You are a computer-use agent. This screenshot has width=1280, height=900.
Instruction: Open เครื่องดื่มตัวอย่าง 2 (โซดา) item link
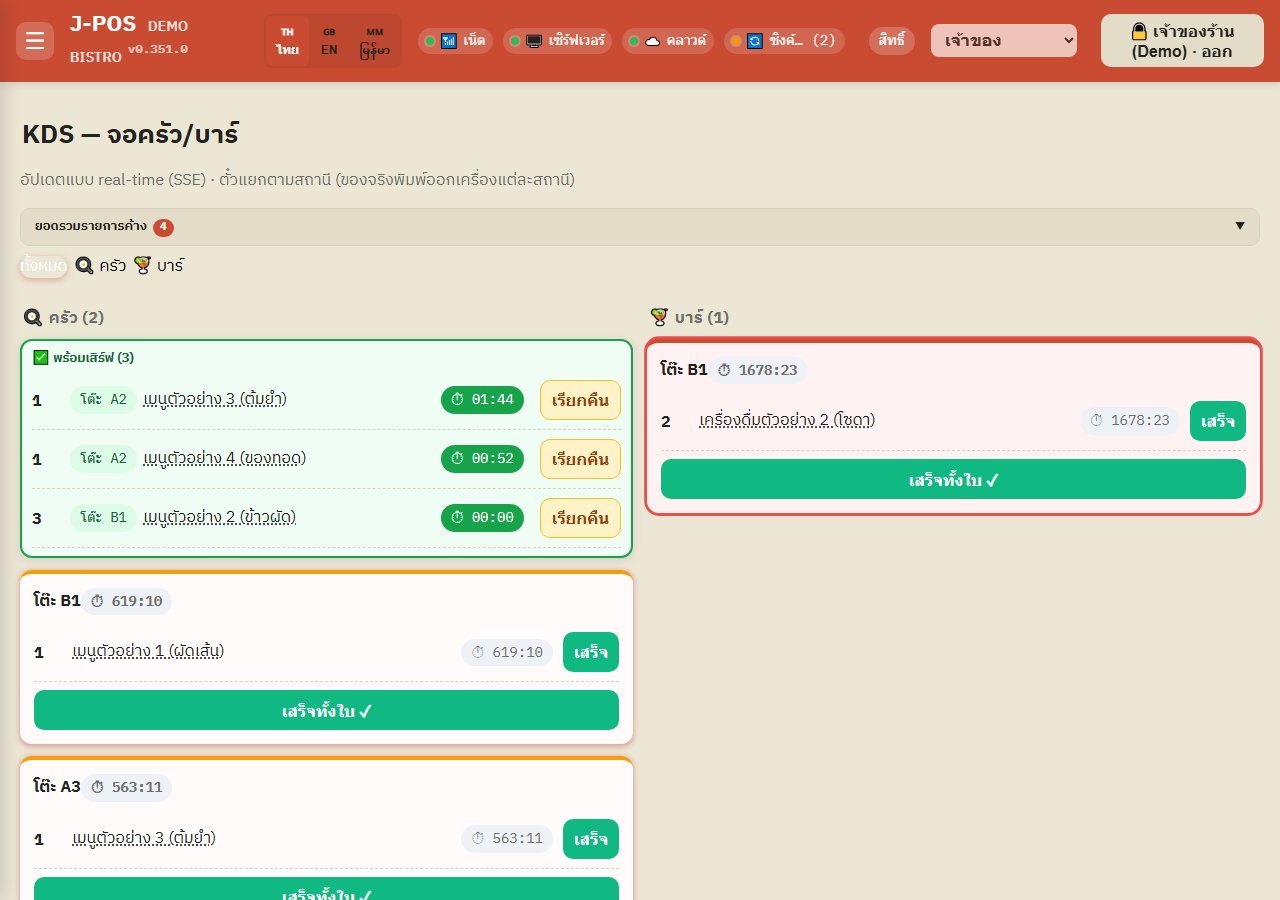pos(787,421)
